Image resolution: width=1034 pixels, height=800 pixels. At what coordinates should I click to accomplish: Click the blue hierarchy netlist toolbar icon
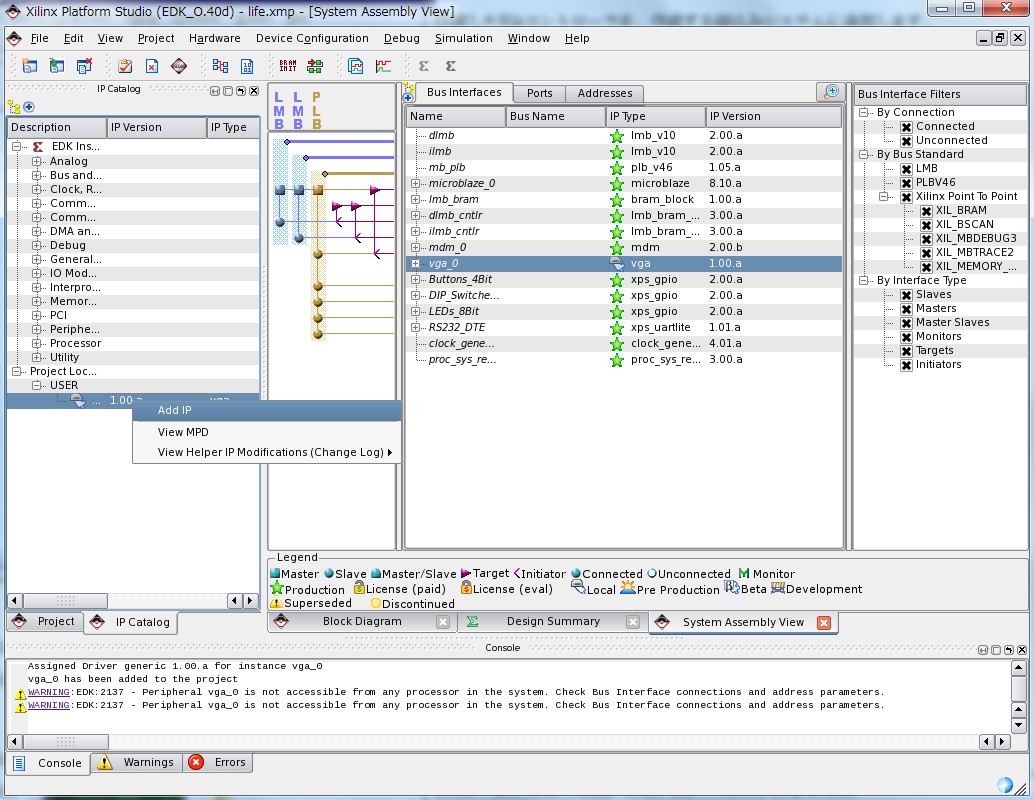pos(220,66)
